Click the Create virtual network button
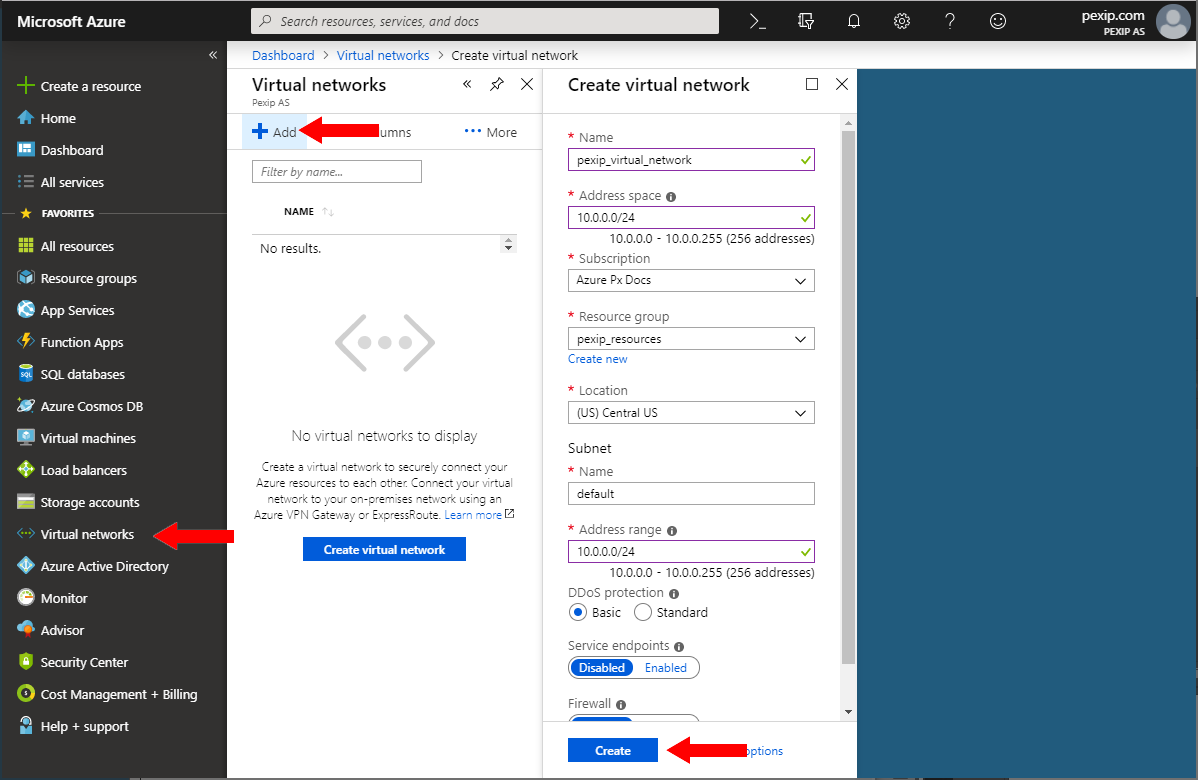This screenshot has width=1198, height=780. pos(384,548)
